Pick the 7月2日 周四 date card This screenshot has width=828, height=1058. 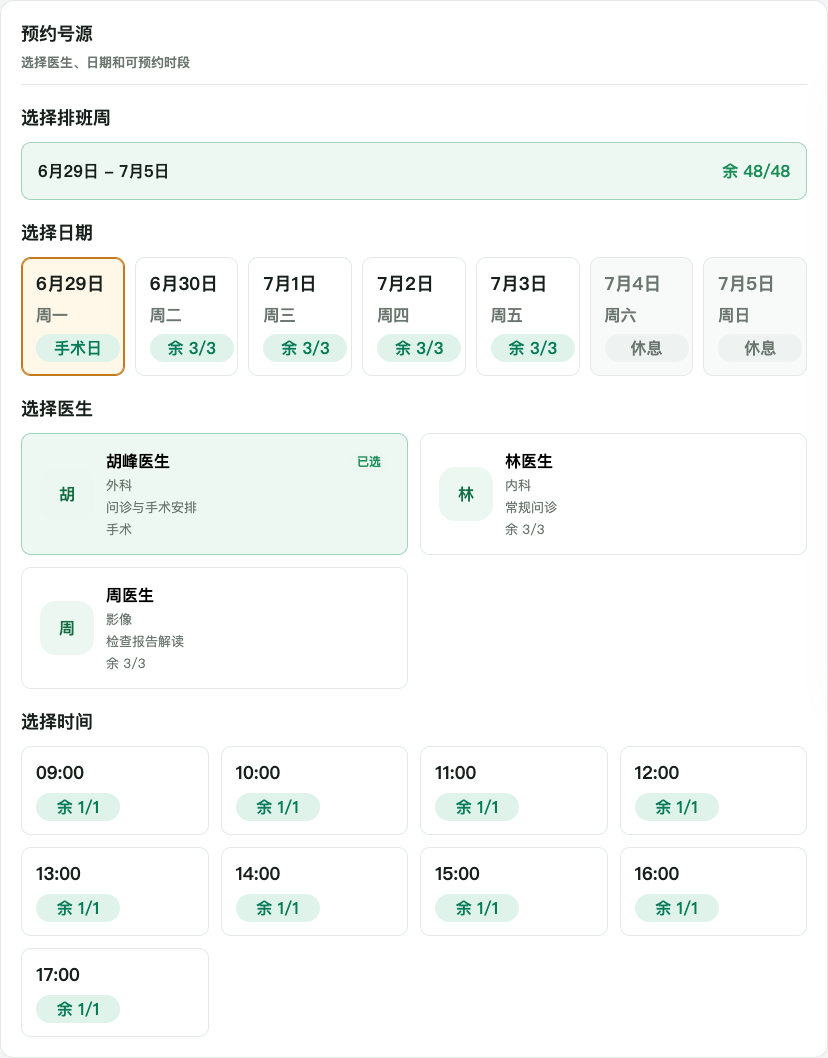tap(414, 316)
